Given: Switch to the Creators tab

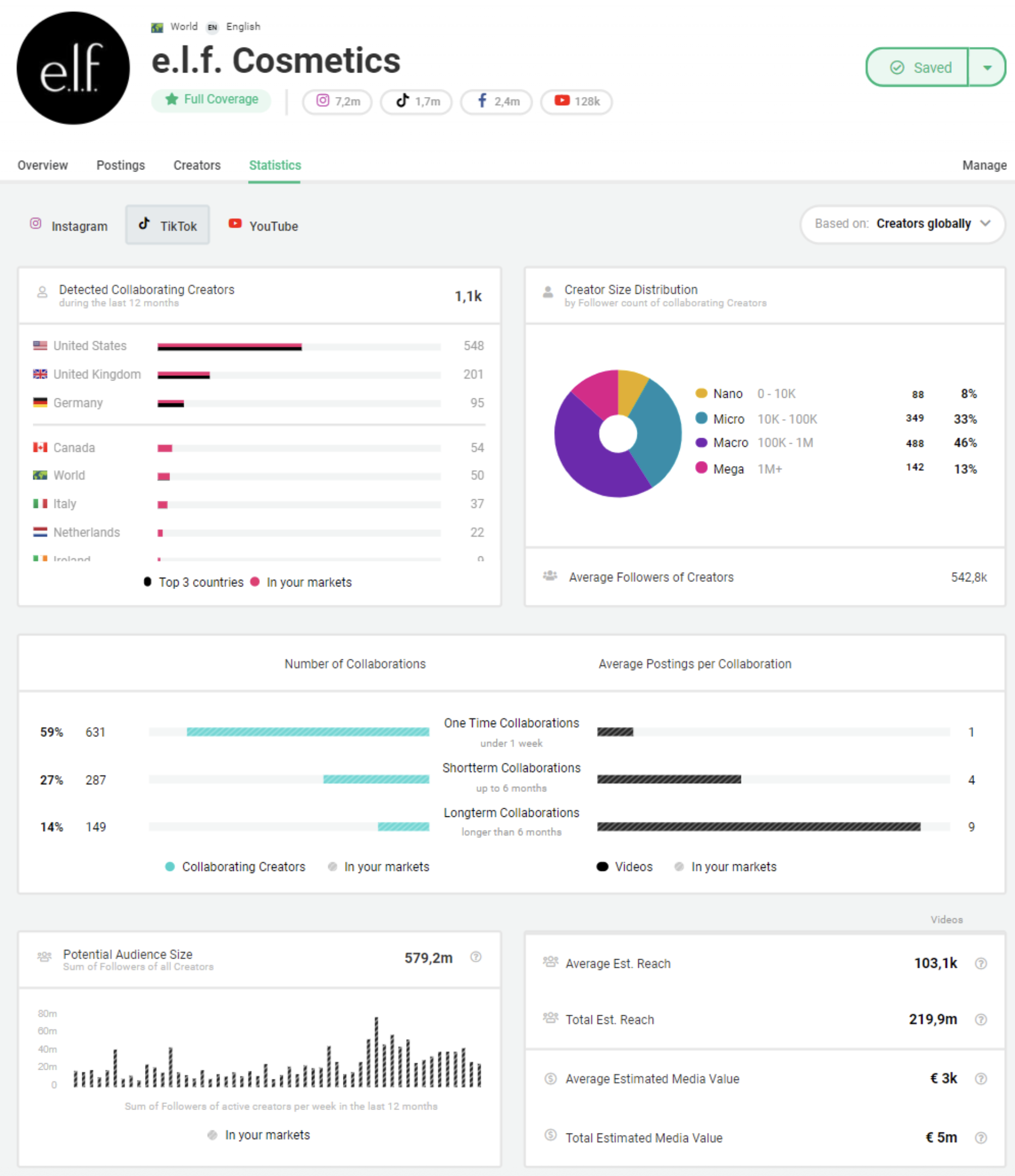Looking at the screenshot, I should tap(196, 165).
